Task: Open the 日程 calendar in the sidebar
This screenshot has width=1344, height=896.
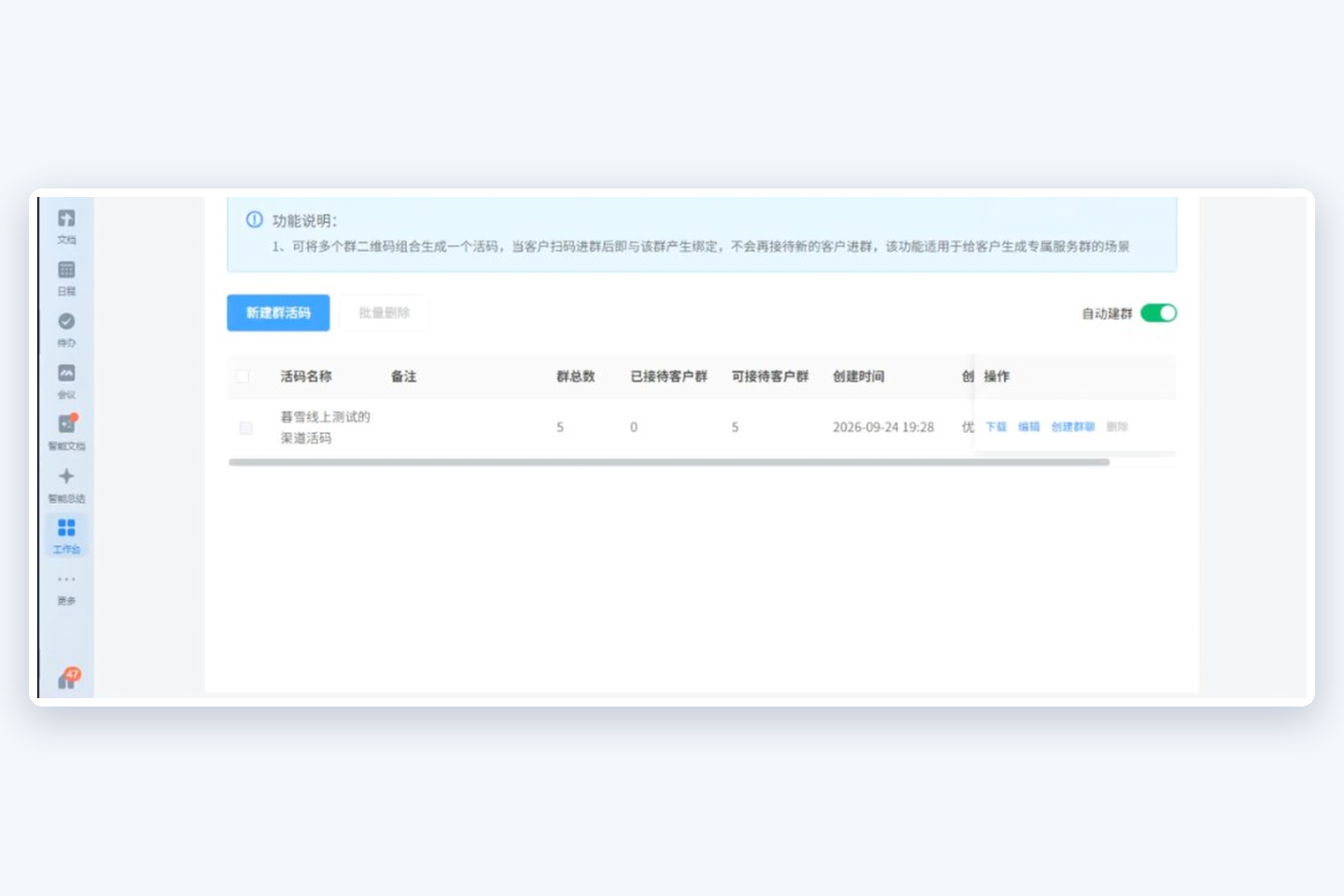Action: pyautogui.click(x=66, y=278)
